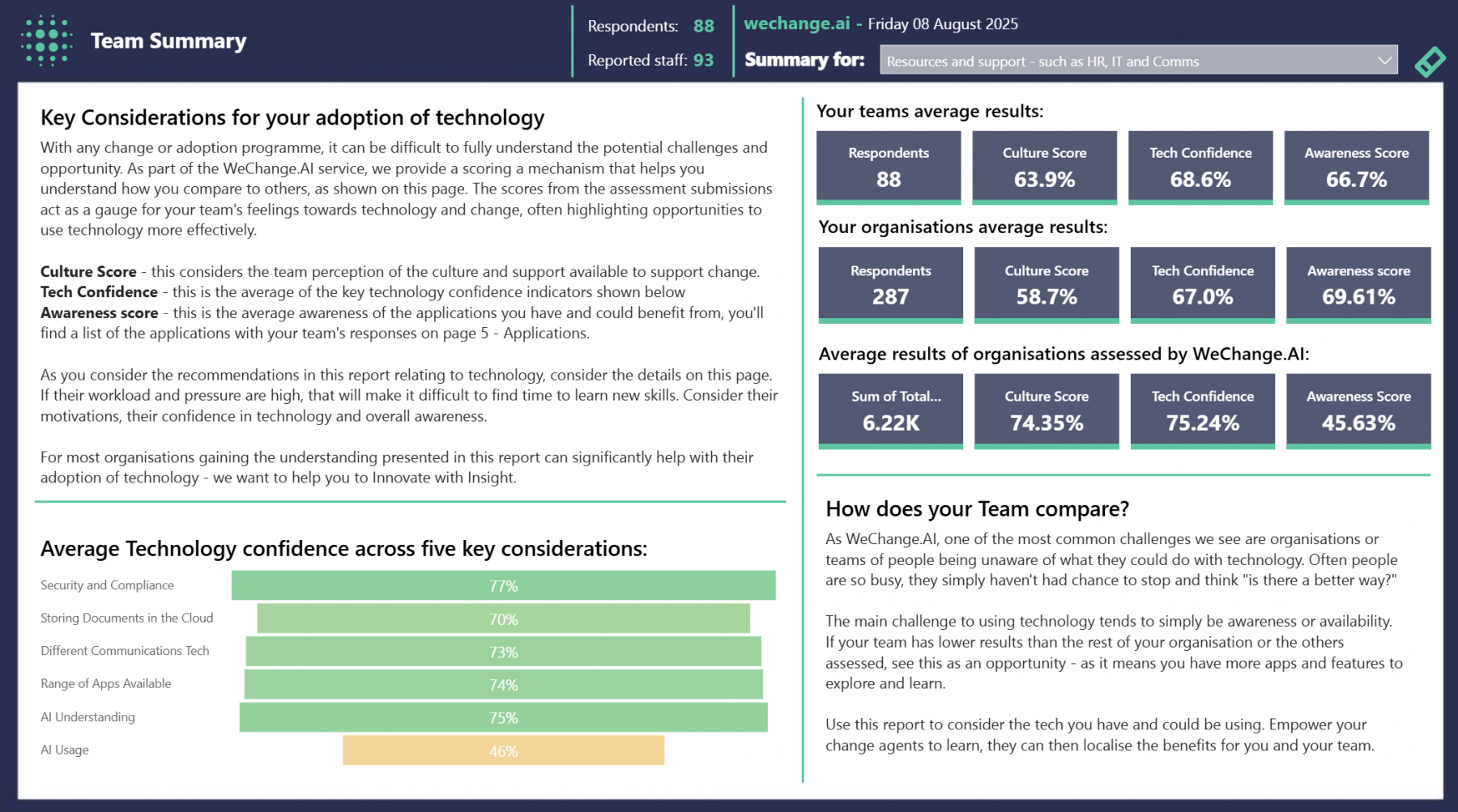The height and width of the screenshot is (812, 1458).
Task: Click the team Awareness Score 66.7% card
Action: click(x=1356, y=167)
